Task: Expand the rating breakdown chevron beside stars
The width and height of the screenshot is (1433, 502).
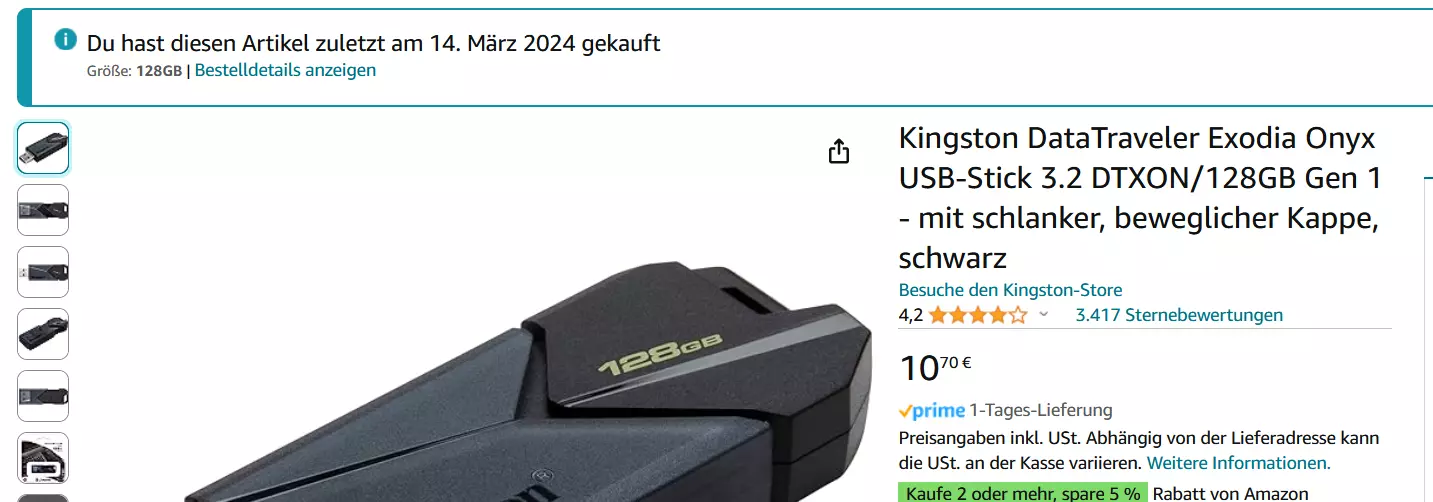Action: 1044,315
